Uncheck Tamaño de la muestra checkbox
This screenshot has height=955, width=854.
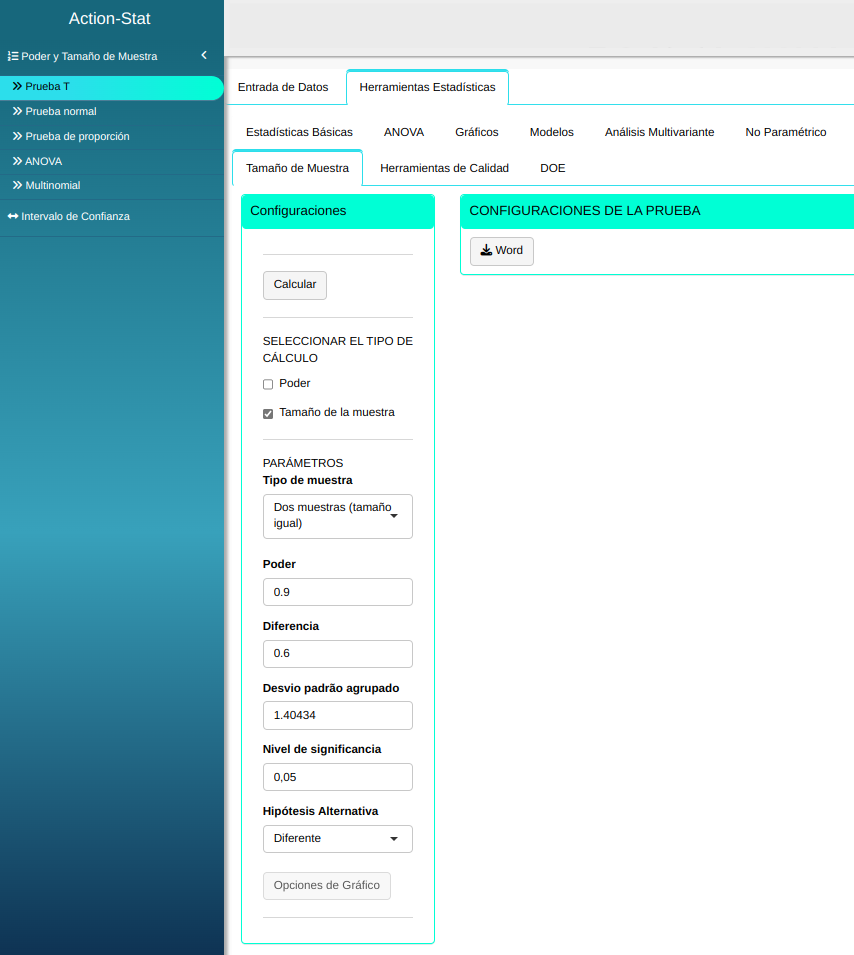point(268,413)
